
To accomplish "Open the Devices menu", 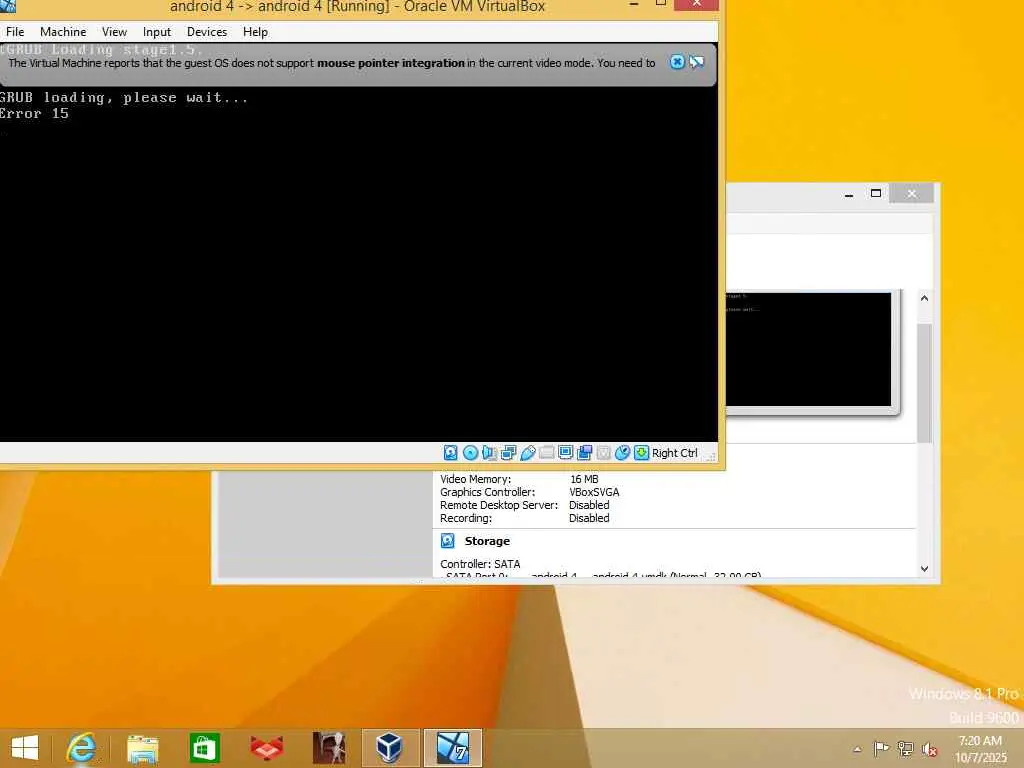I will point(207,32).
